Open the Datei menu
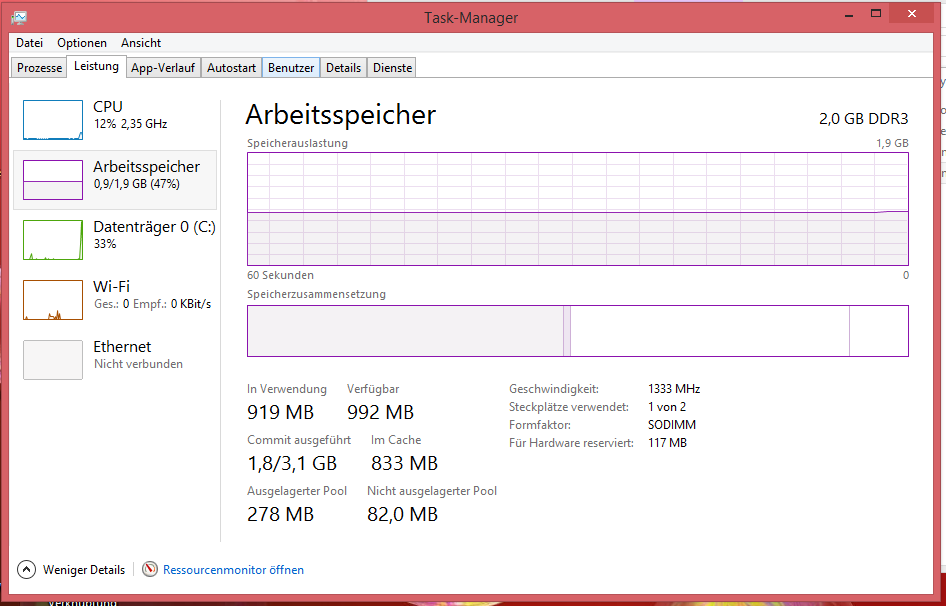The width and height of the screenshot is (946, 606). point(30,43)
